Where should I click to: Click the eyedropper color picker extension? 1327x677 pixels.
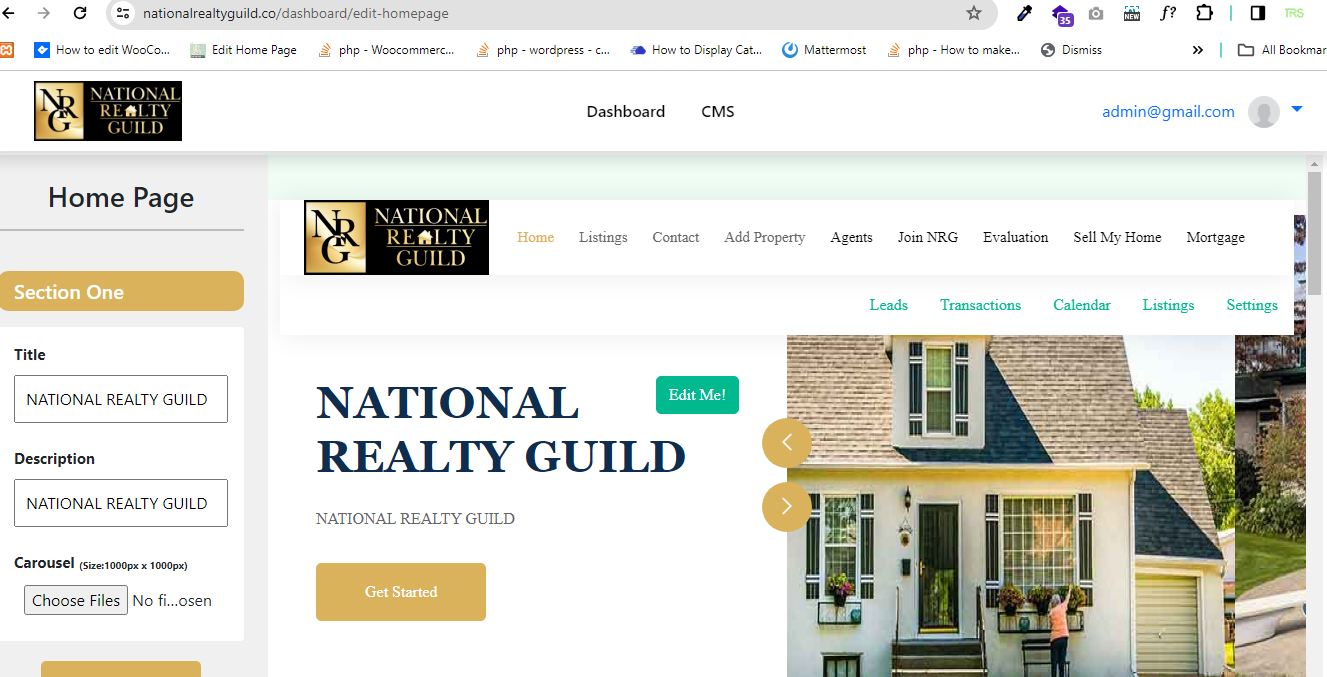click(1024, 13)
